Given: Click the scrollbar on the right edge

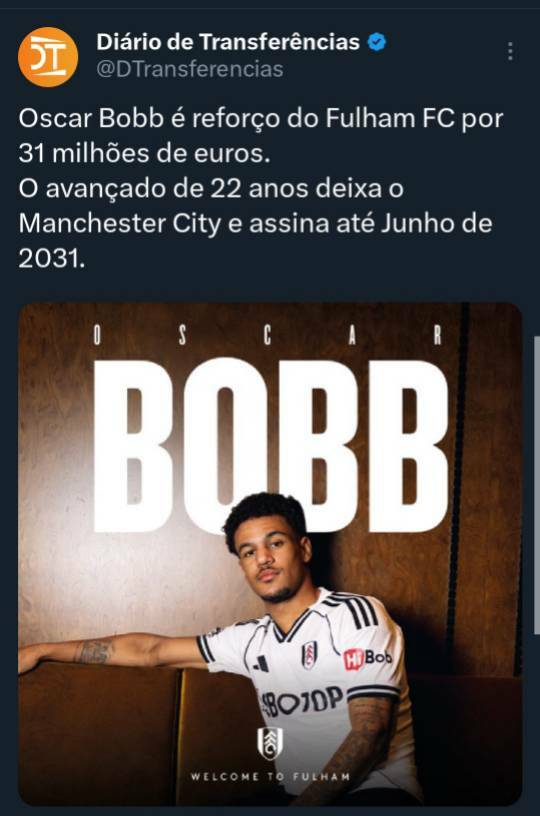Looking at the screenshot, I should (537, 484).
